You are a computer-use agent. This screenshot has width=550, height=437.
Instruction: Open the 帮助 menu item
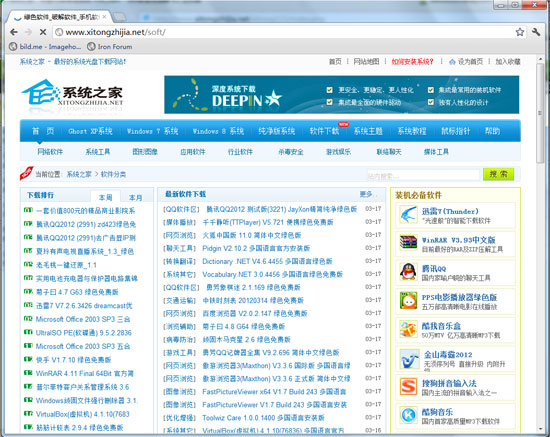tap(492, 131)
